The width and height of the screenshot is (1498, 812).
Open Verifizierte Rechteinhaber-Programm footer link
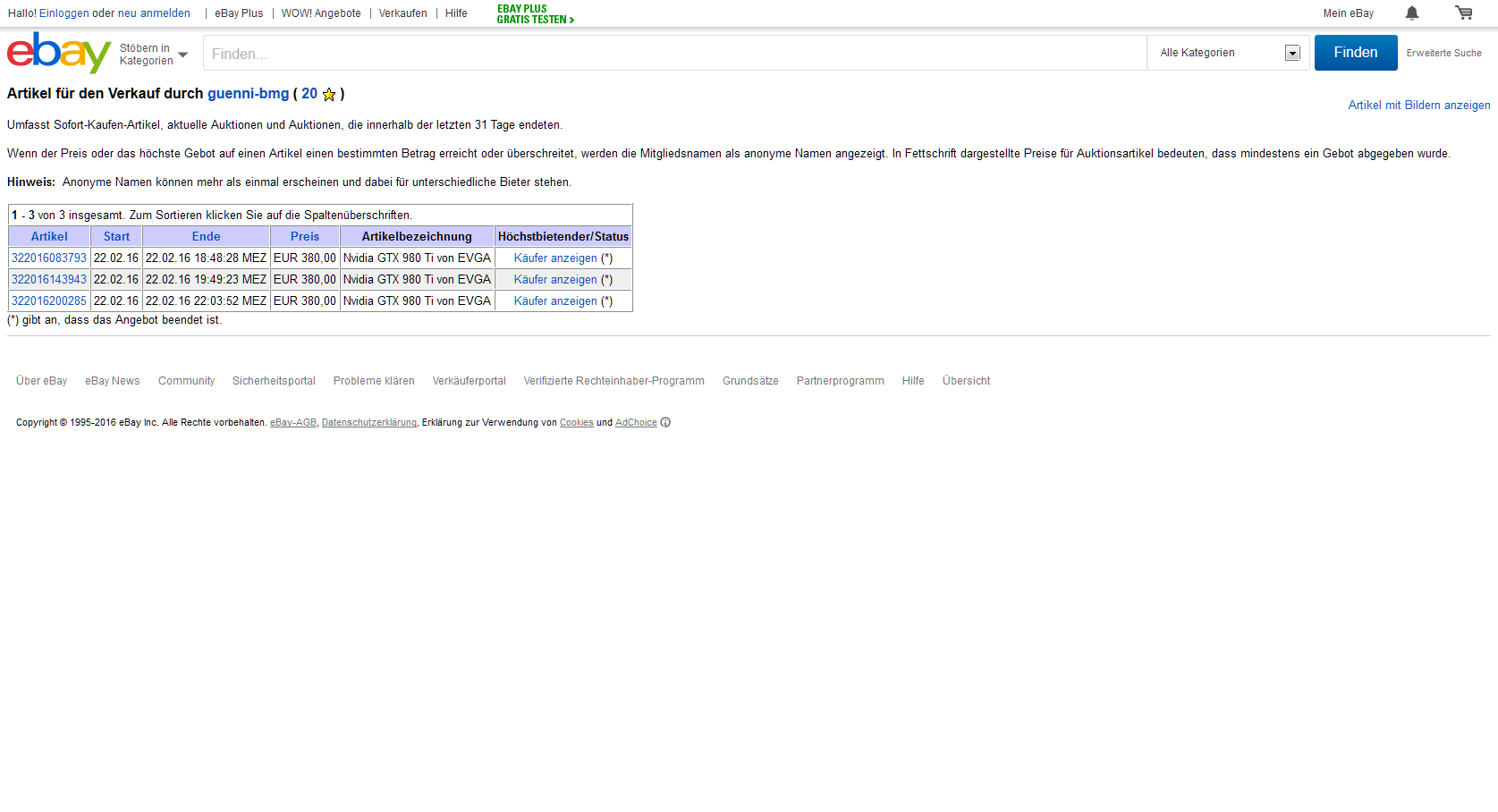(x=614, y=381)
